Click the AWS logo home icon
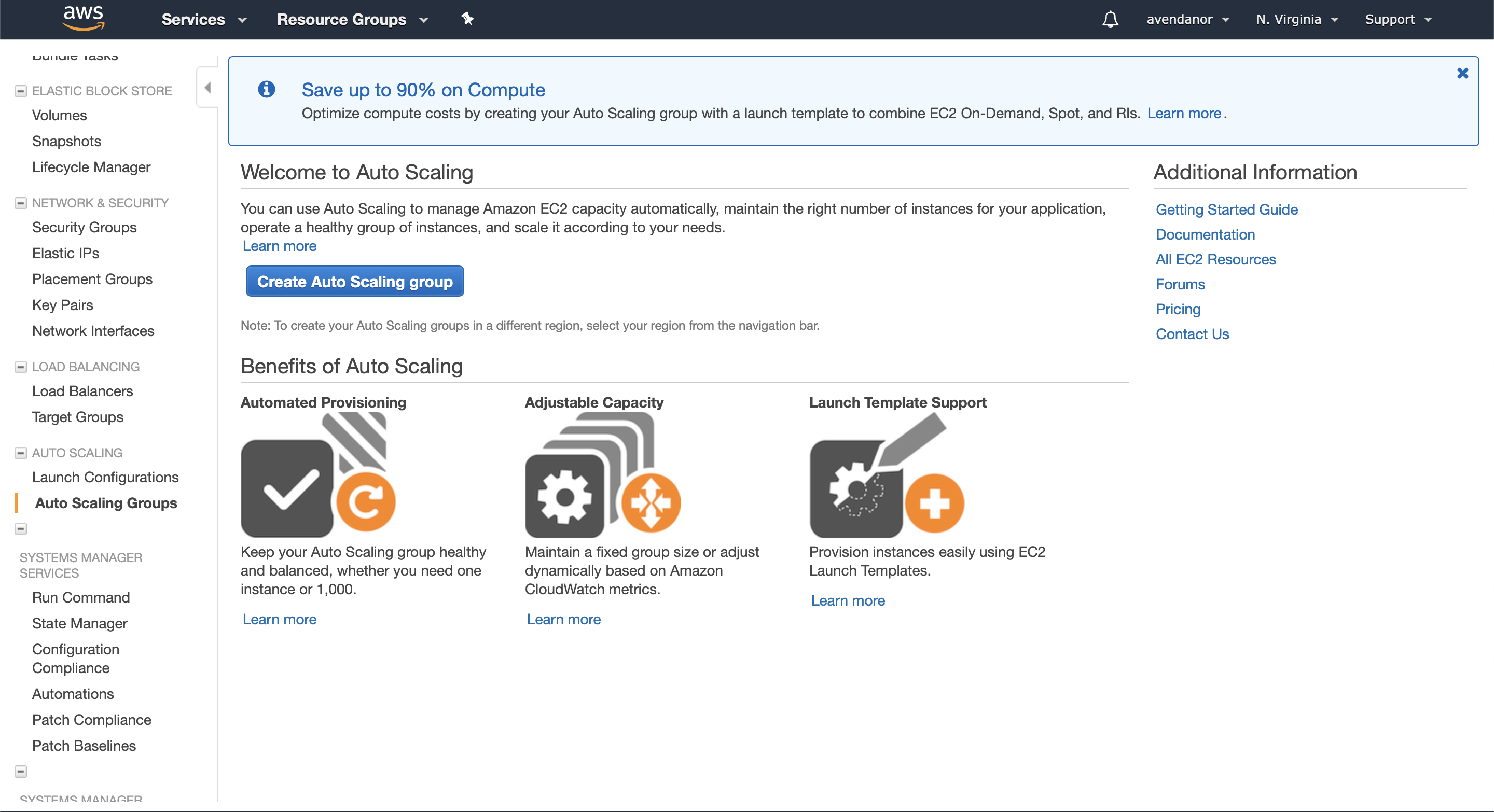 83,18
